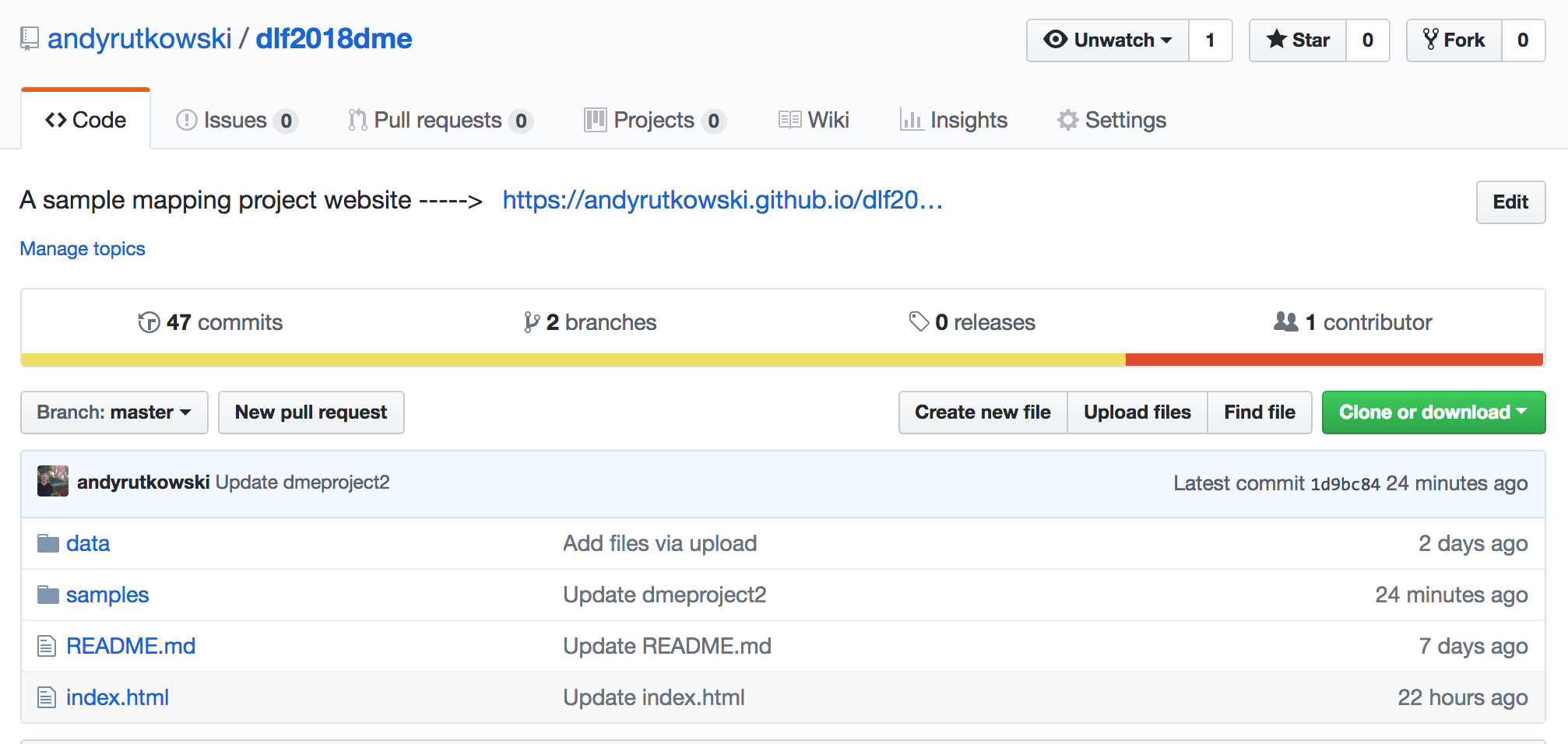Viewport: 1568px width, 744px height.
Task: Click the watchers count 1
Action: click(1211, 40)
